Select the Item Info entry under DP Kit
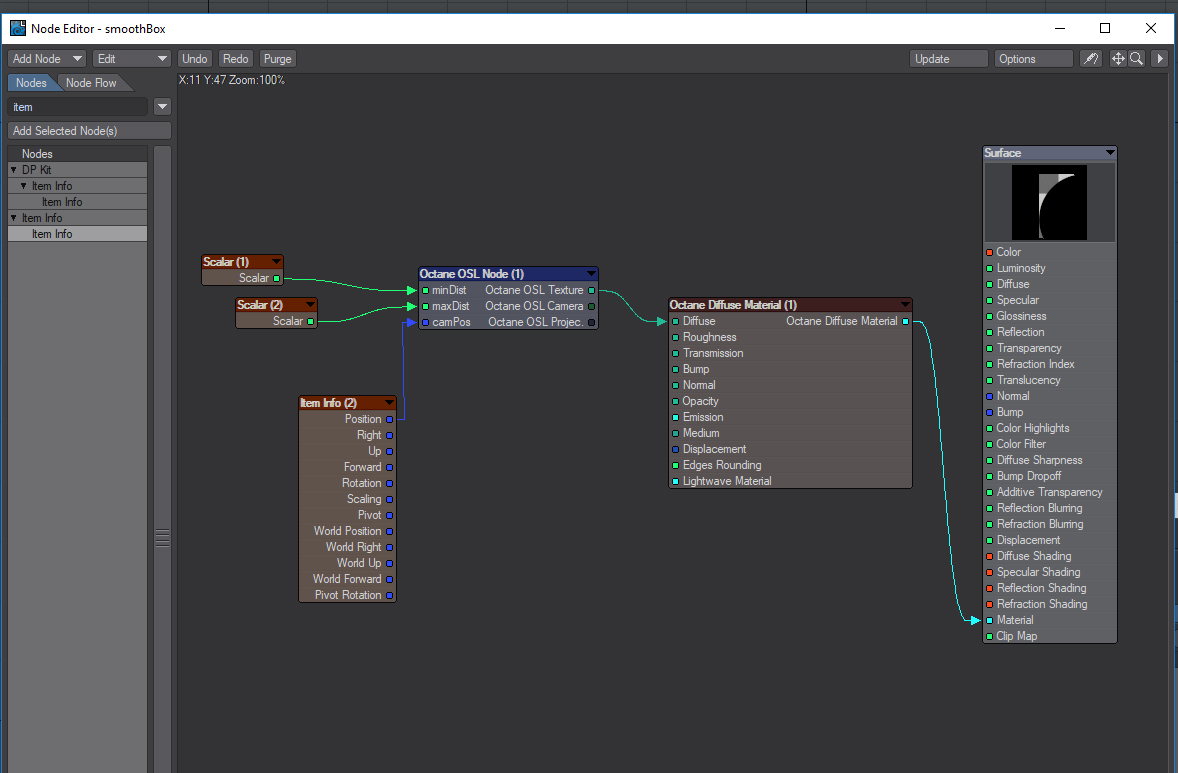Image resolution: width=1178 pixels, height=773 pixels. click(77, 202)
